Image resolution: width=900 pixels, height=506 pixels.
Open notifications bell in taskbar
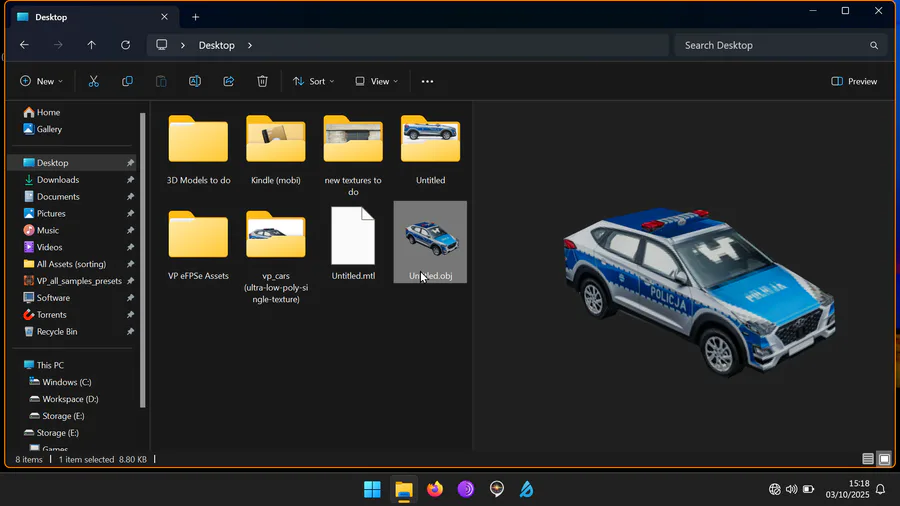click(880, 489)
